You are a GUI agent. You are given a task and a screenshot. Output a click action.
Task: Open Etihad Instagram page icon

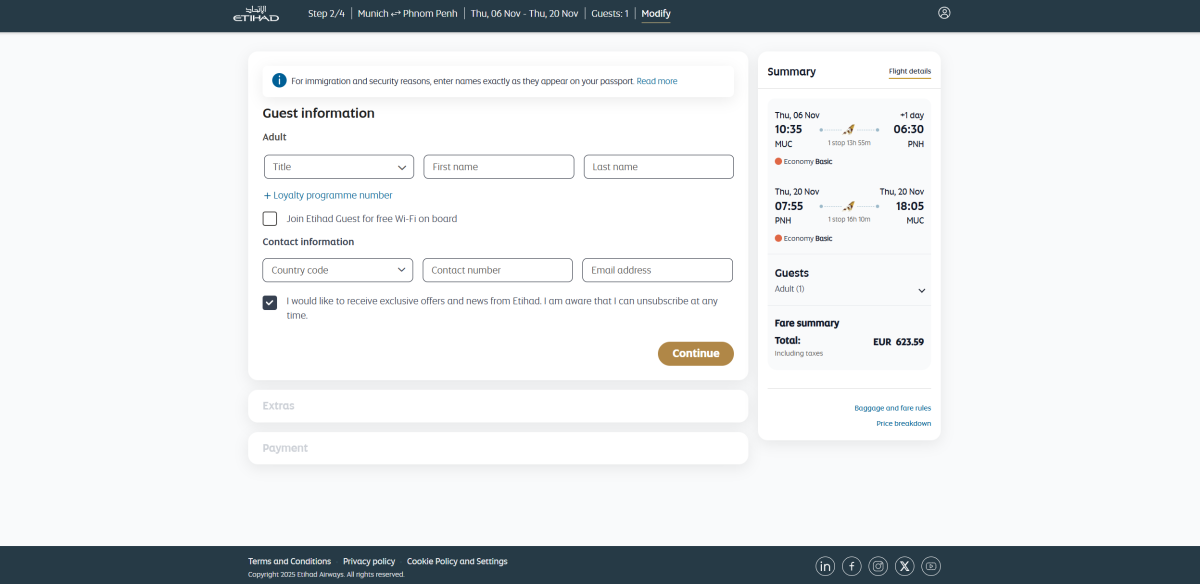pyautogui.click(x=878, y=566)
